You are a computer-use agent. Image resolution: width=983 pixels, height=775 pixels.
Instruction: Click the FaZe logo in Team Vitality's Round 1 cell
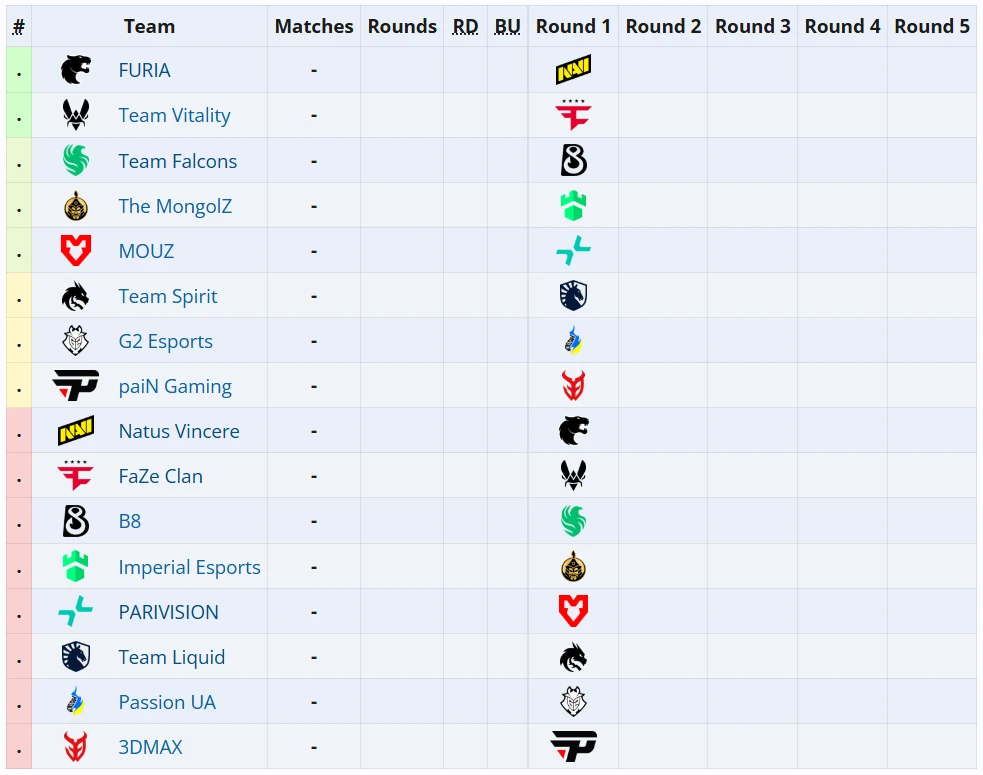[x=573, y=115]
